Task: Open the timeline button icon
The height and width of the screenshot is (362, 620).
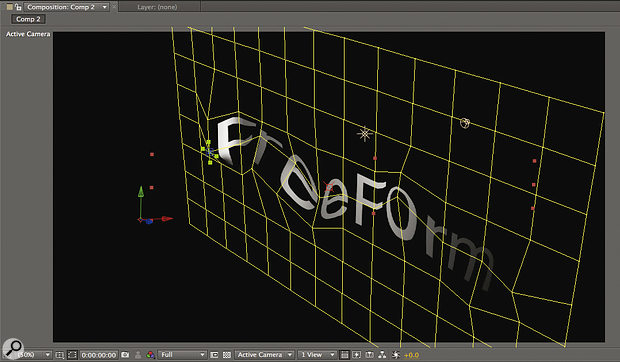Action: [369, 355]
